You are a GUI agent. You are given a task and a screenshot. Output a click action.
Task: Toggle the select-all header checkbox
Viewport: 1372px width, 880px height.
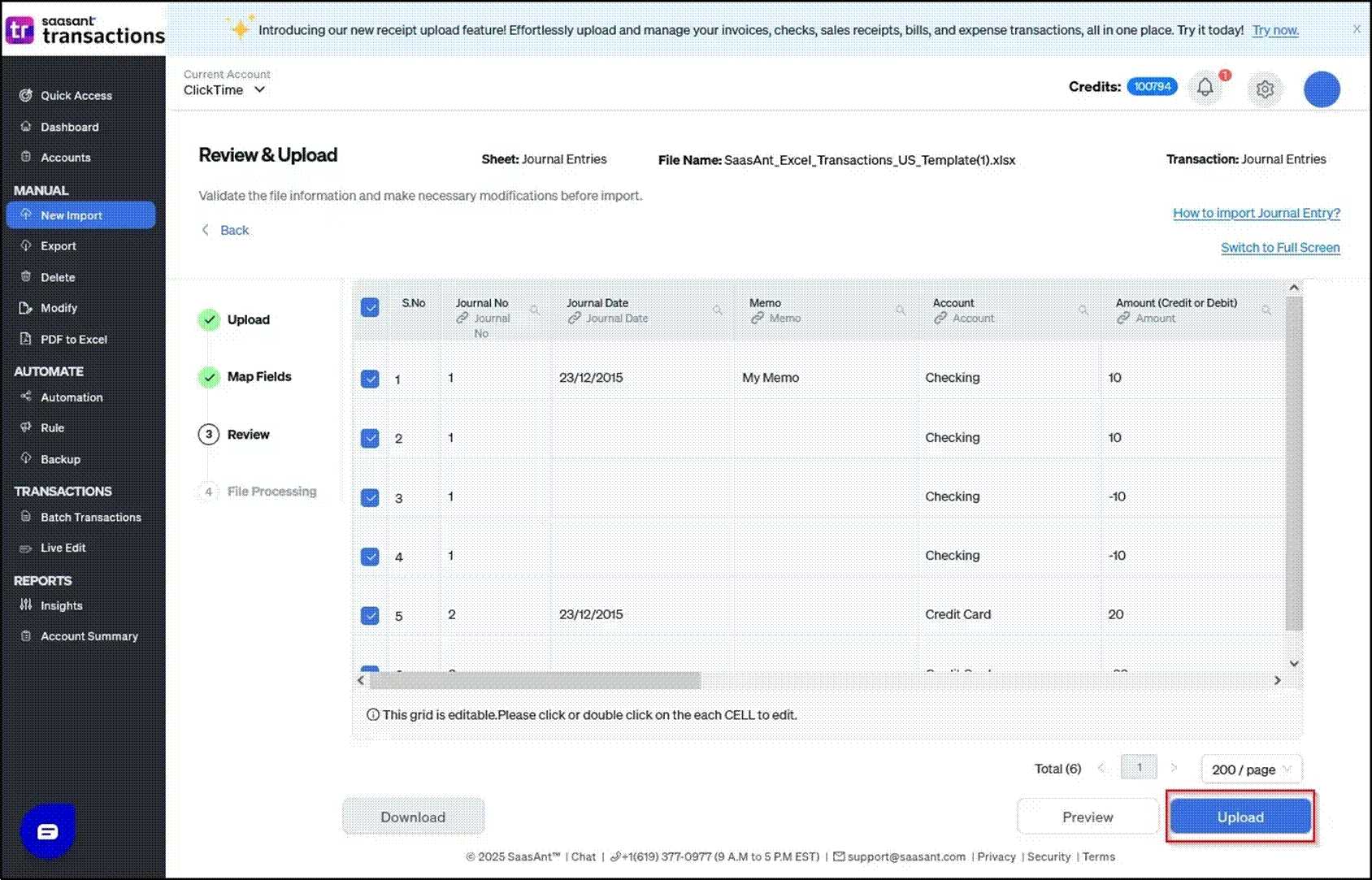pos(370,307)
